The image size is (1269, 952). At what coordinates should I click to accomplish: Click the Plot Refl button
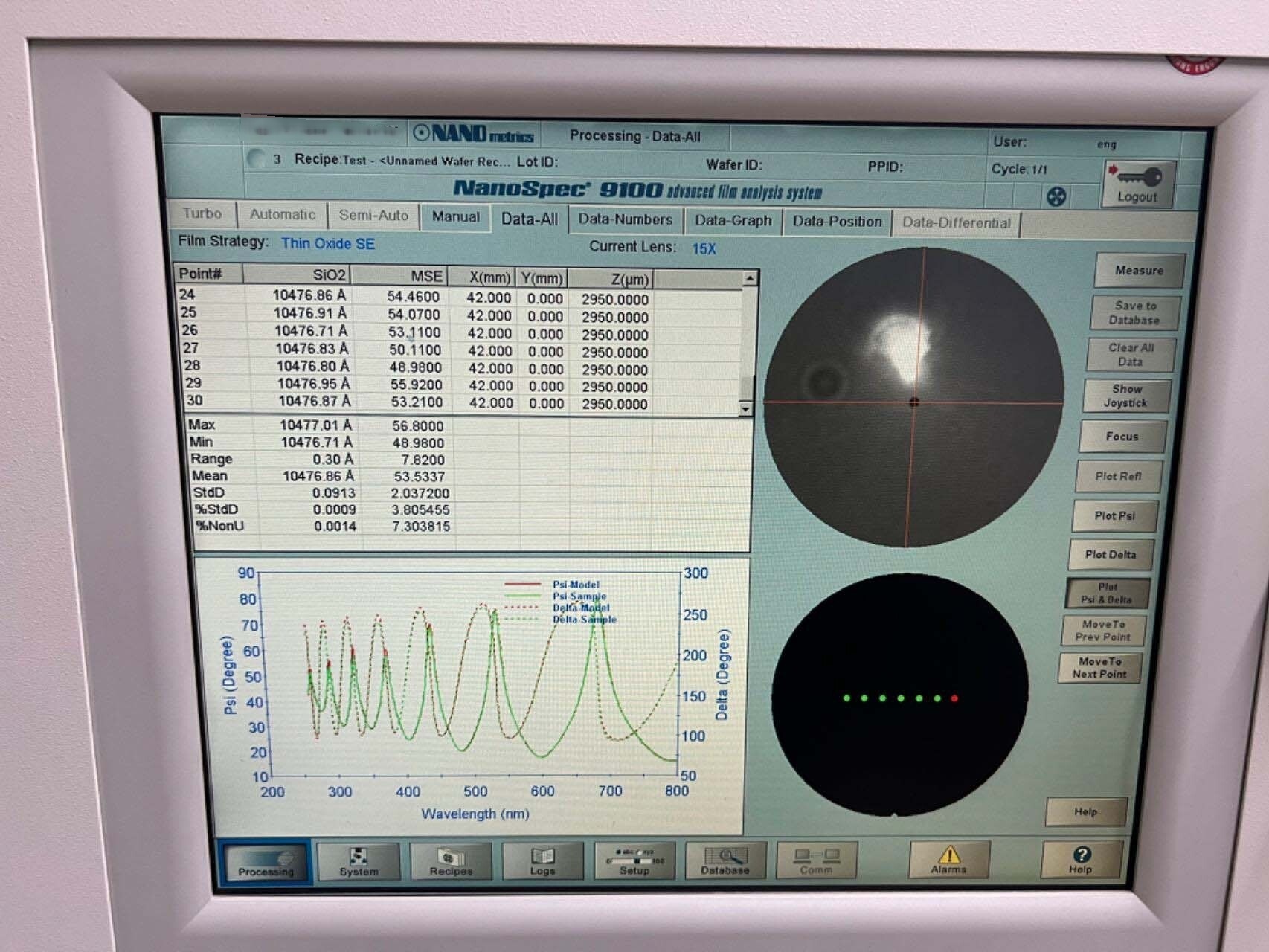[x=1118, y=476]
